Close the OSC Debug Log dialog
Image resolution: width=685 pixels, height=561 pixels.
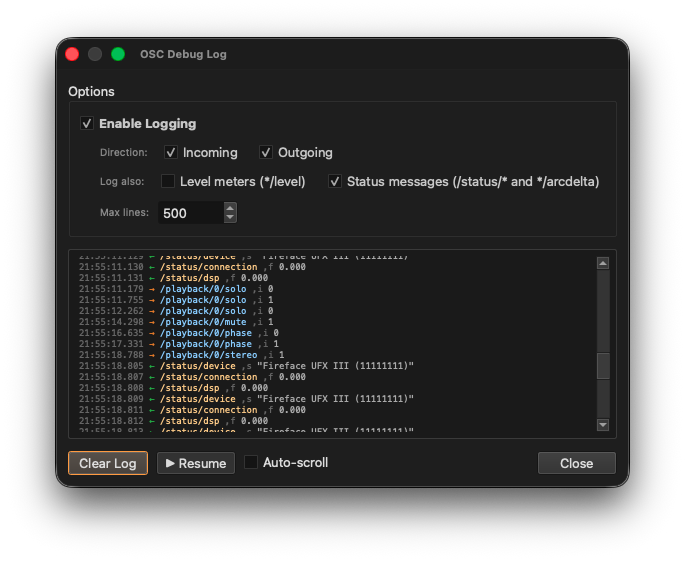577,463
